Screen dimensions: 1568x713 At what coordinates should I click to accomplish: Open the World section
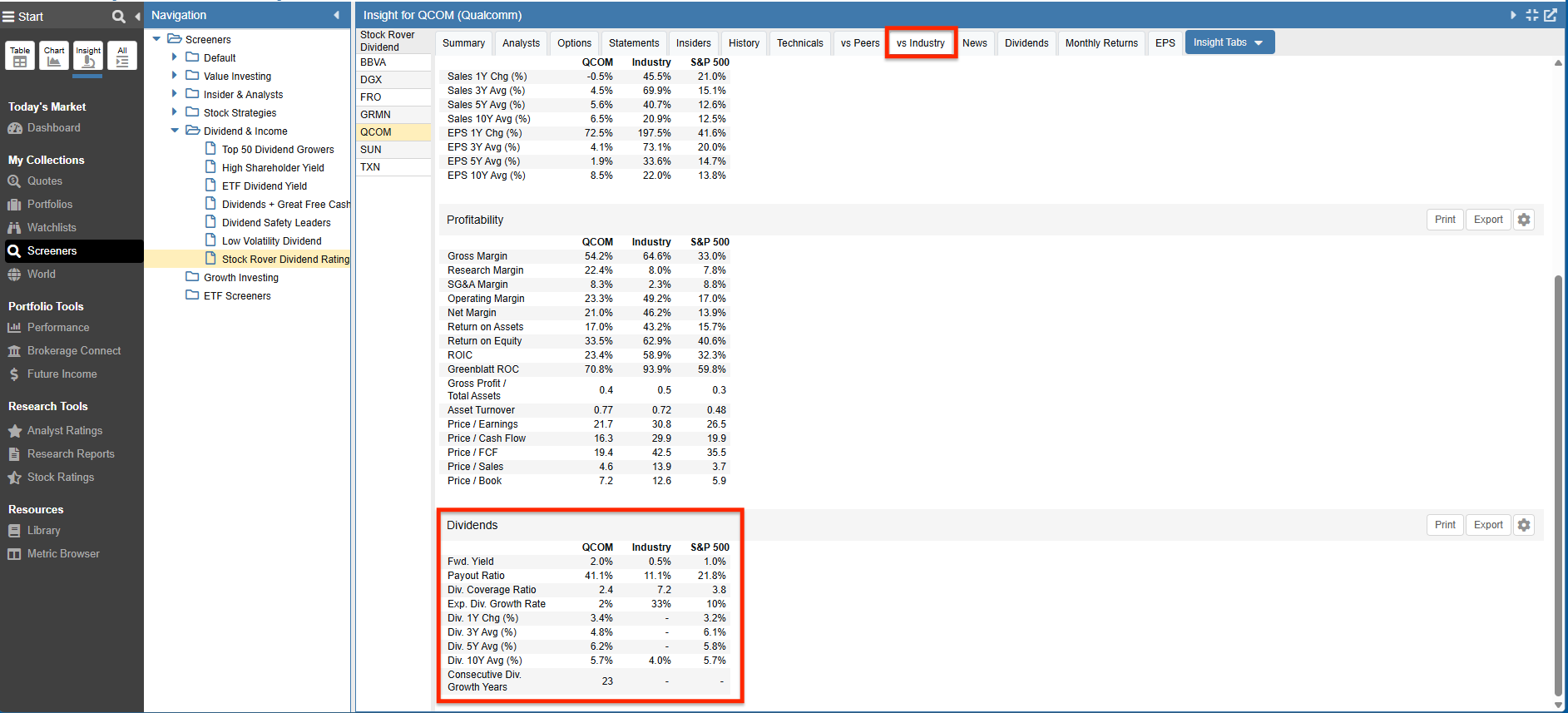tap(41, 274)
